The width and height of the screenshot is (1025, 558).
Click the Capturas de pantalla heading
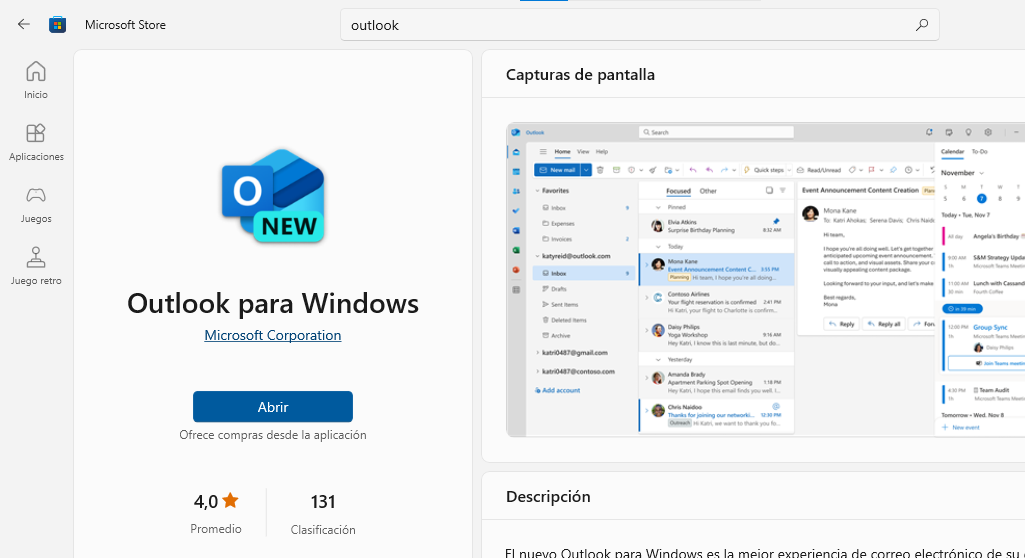(x=580, y=74)
